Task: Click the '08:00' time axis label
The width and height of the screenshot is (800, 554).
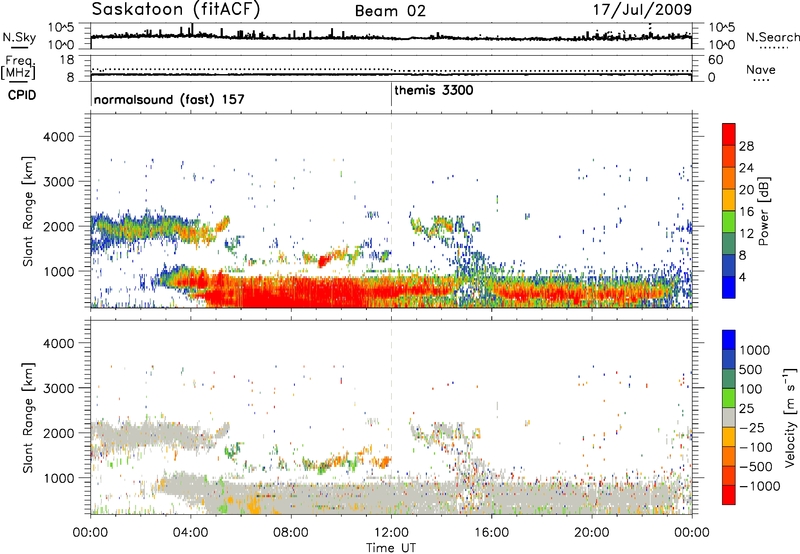Action: [291, 533]
